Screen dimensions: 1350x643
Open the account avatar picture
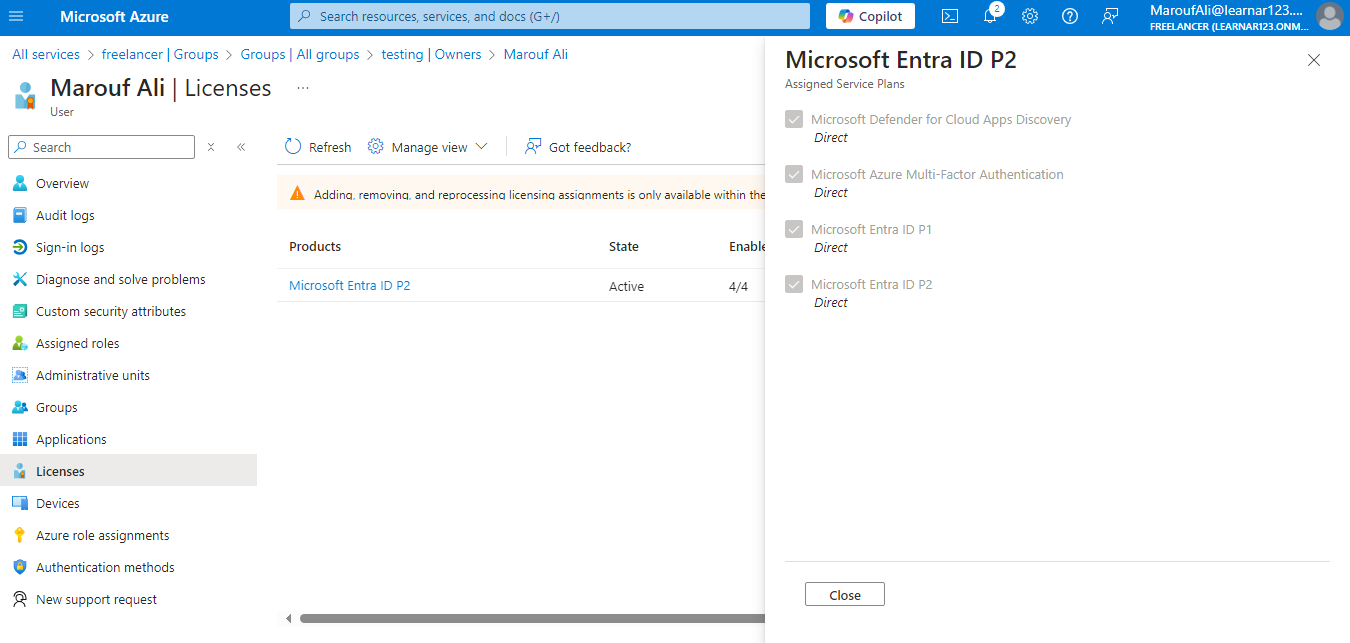click(1329, 17)
